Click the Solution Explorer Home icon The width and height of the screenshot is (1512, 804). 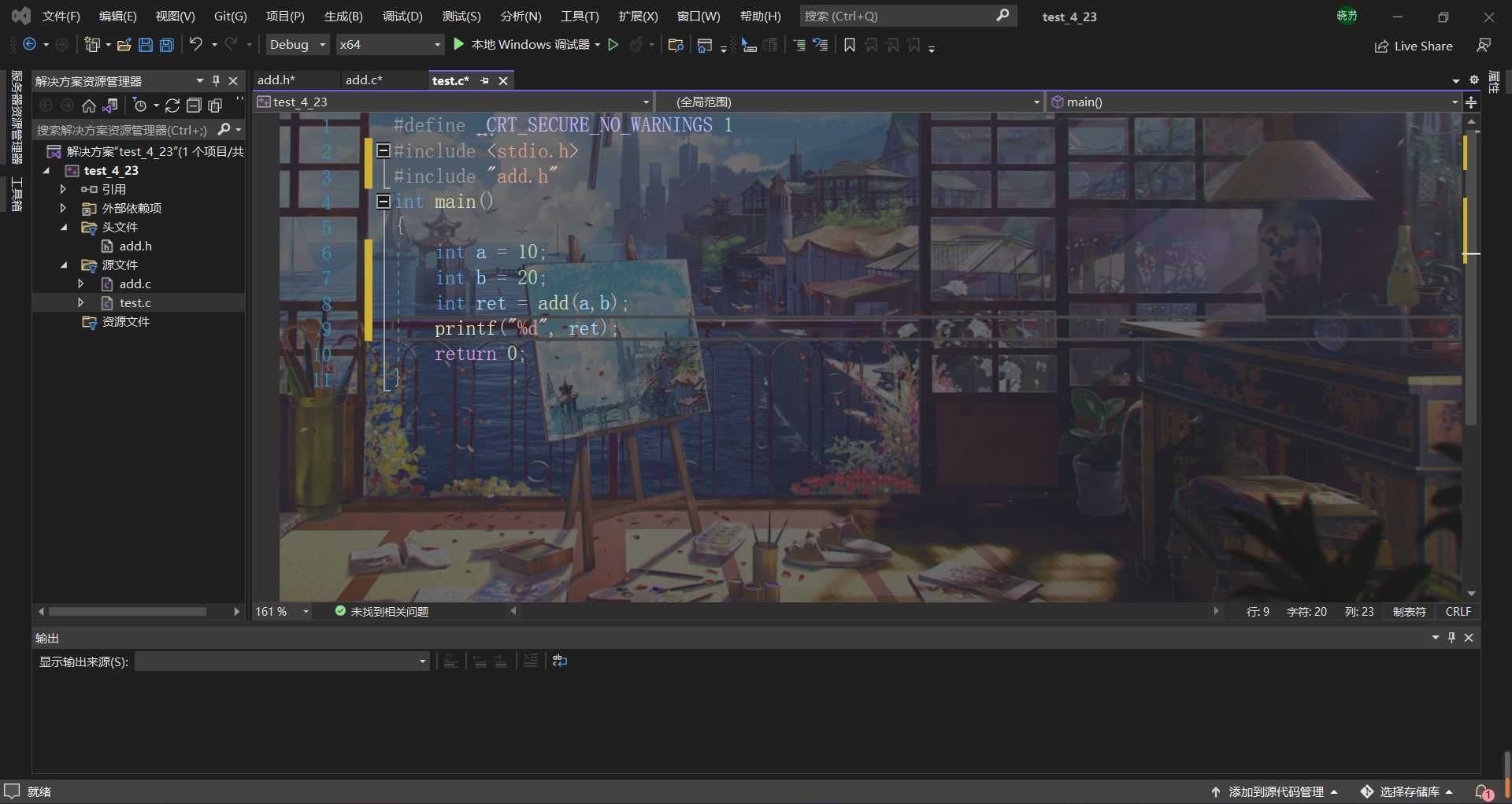tap(89, 106)
